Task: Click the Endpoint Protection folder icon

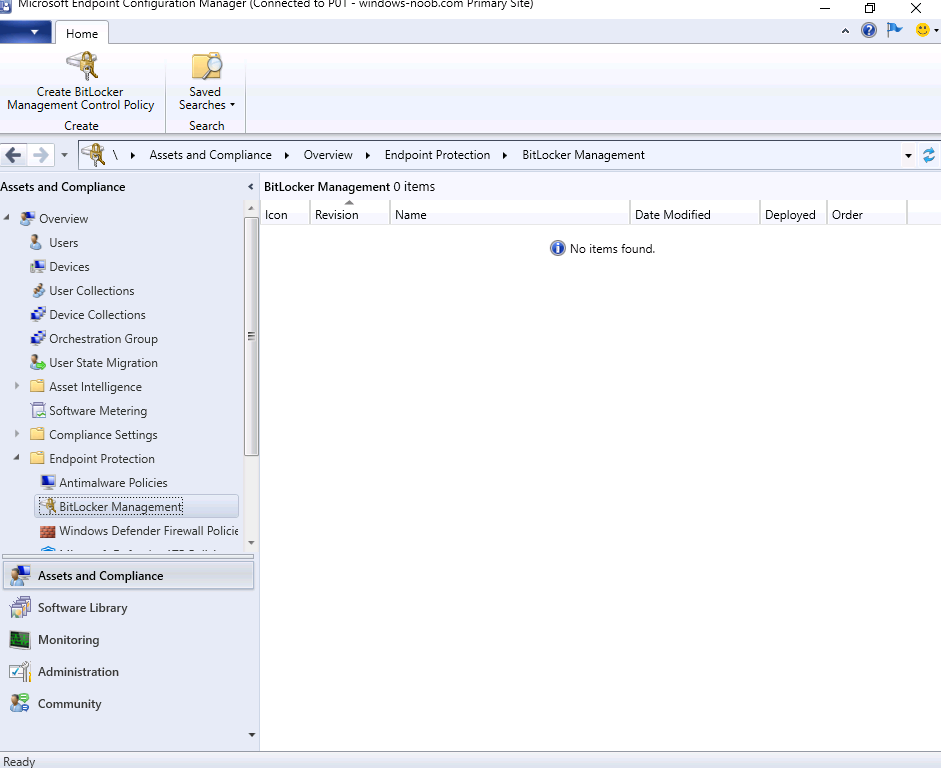Action: (37, 458)
